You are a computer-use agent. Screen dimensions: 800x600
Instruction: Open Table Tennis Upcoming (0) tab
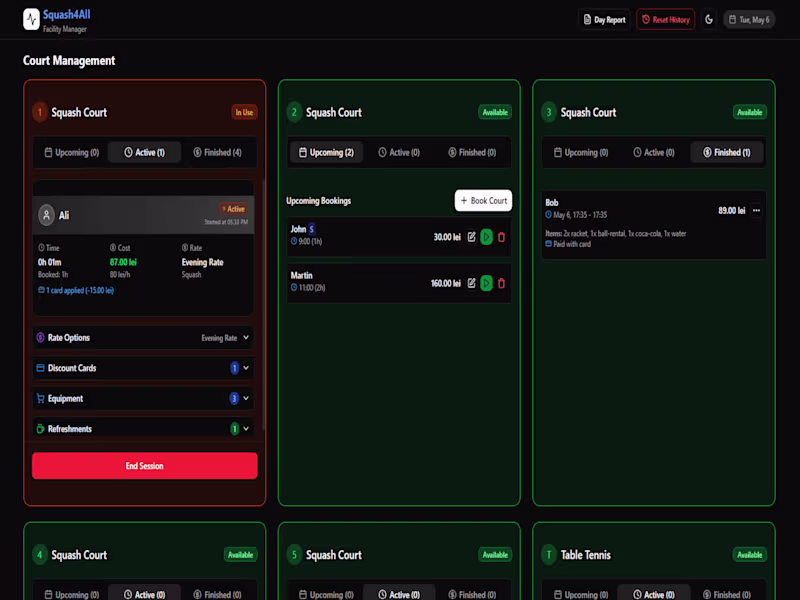(581, 594)
